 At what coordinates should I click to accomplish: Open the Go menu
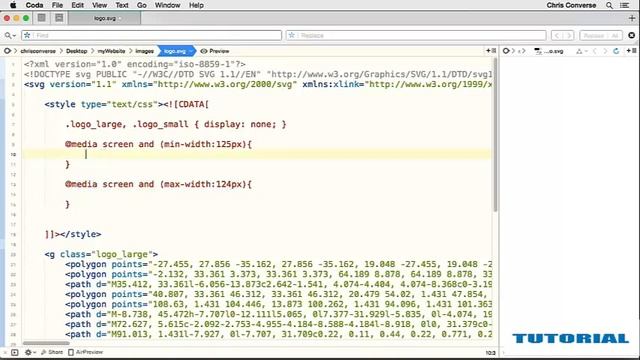[x=142, y=5]
